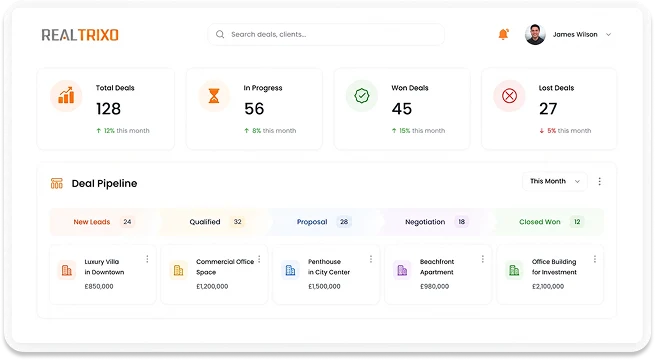The image size is (655, 360).
Task: Click the Won Deals checkmark badge icon
Action: [362, 96]
